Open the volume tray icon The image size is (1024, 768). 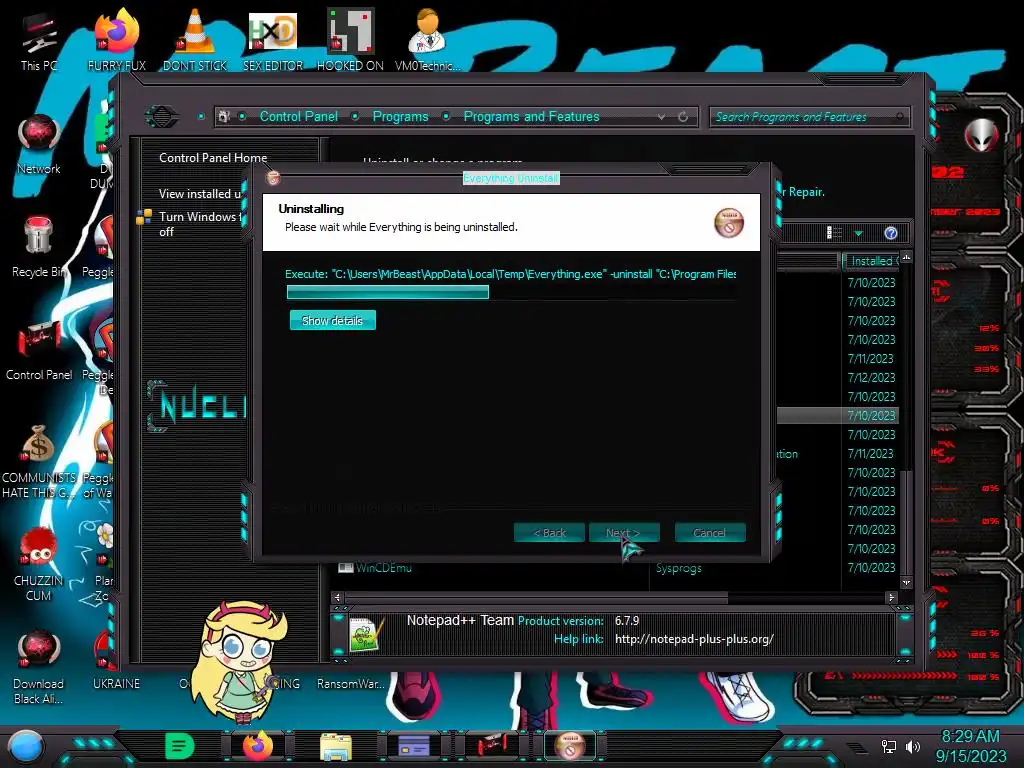[x=913, y=746]
